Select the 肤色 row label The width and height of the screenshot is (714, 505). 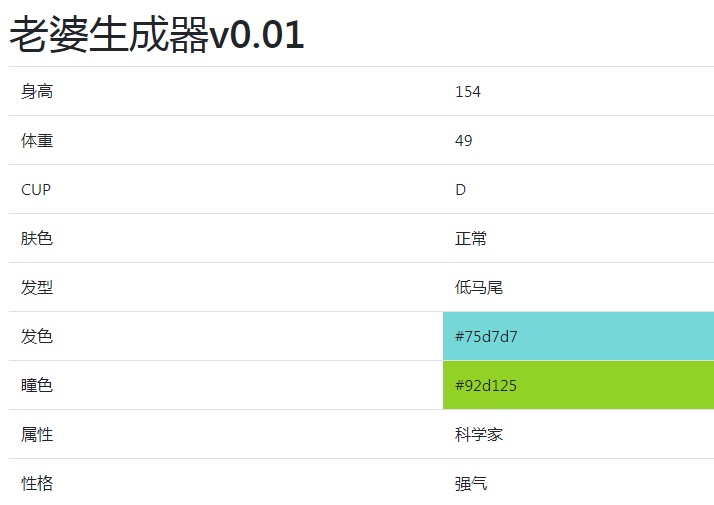[37, 238]
